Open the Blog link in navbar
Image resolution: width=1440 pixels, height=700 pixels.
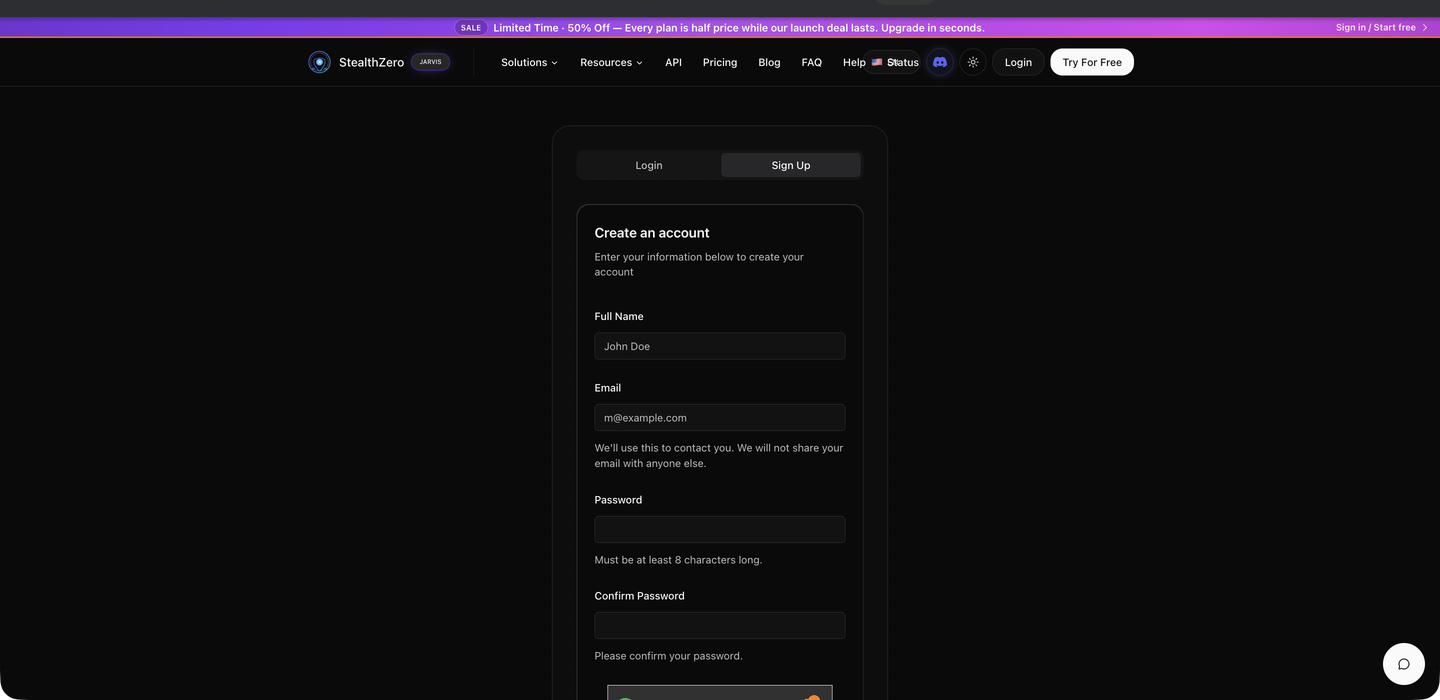click(x=769, y=62)
